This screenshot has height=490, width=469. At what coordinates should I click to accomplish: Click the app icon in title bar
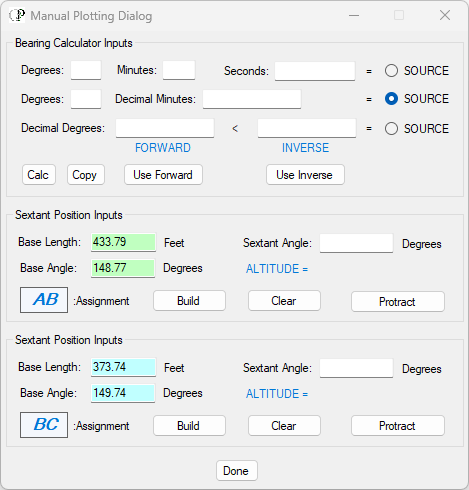(17, 15)
